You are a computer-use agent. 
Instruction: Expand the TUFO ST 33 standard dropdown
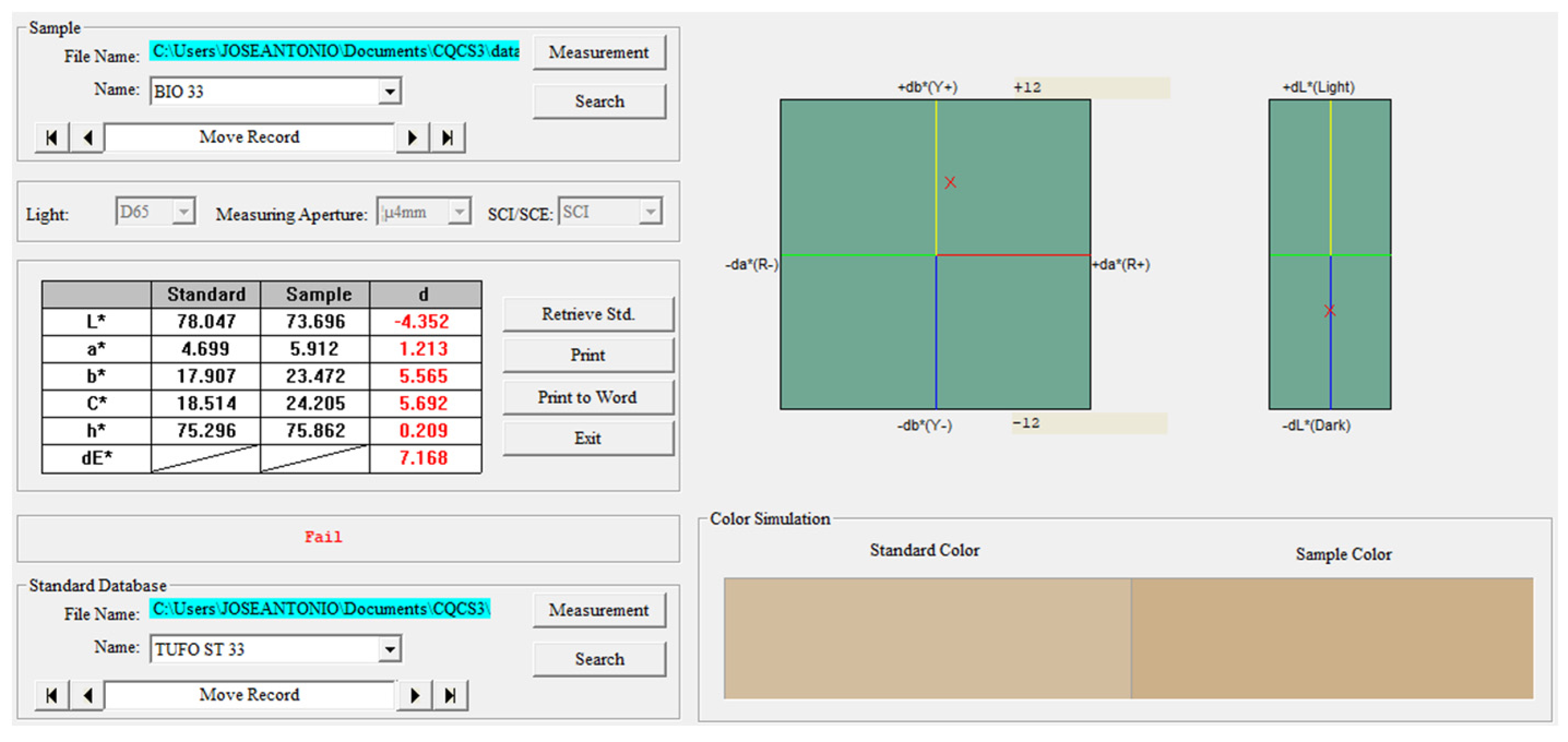(390, 649)
